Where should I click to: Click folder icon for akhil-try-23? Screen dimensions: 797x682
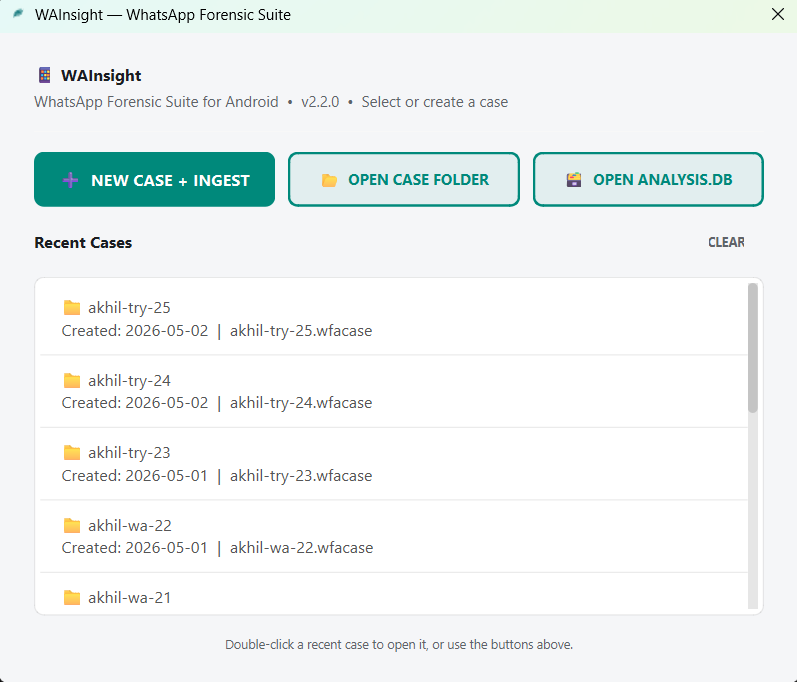coord(72,452)
